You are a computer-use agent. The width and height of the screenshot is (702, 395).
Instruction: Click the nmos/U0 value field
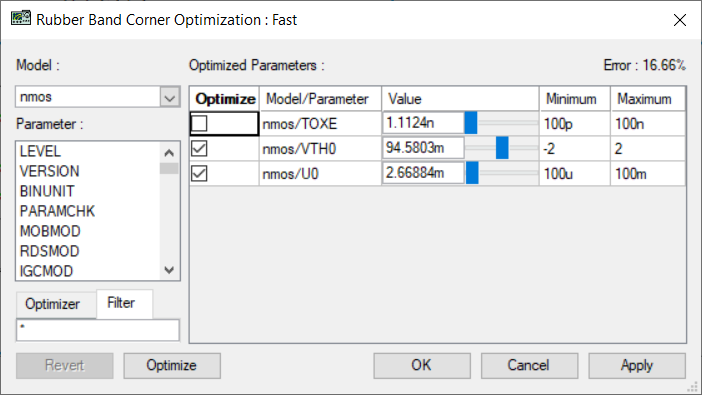click(x=423, y=173)
